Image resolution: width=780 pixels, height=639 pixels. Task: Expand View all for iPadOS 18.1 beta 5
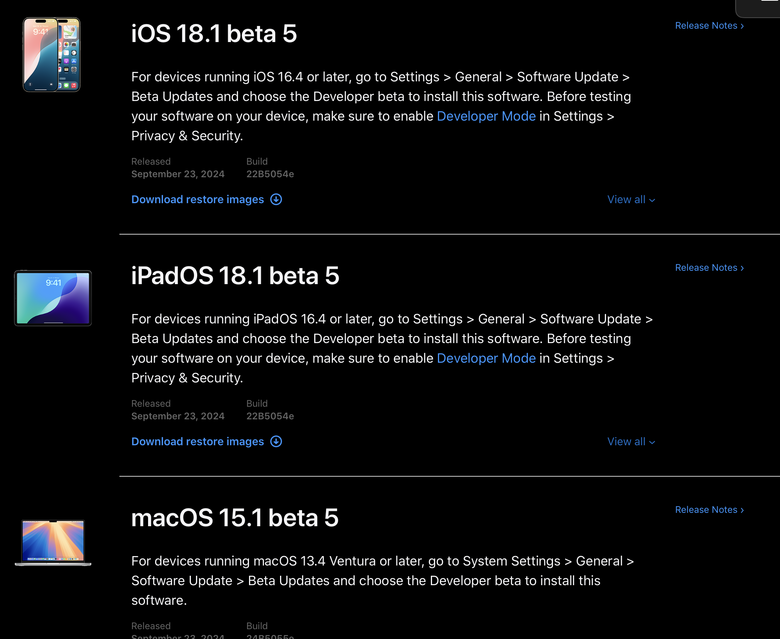[631, 442]
